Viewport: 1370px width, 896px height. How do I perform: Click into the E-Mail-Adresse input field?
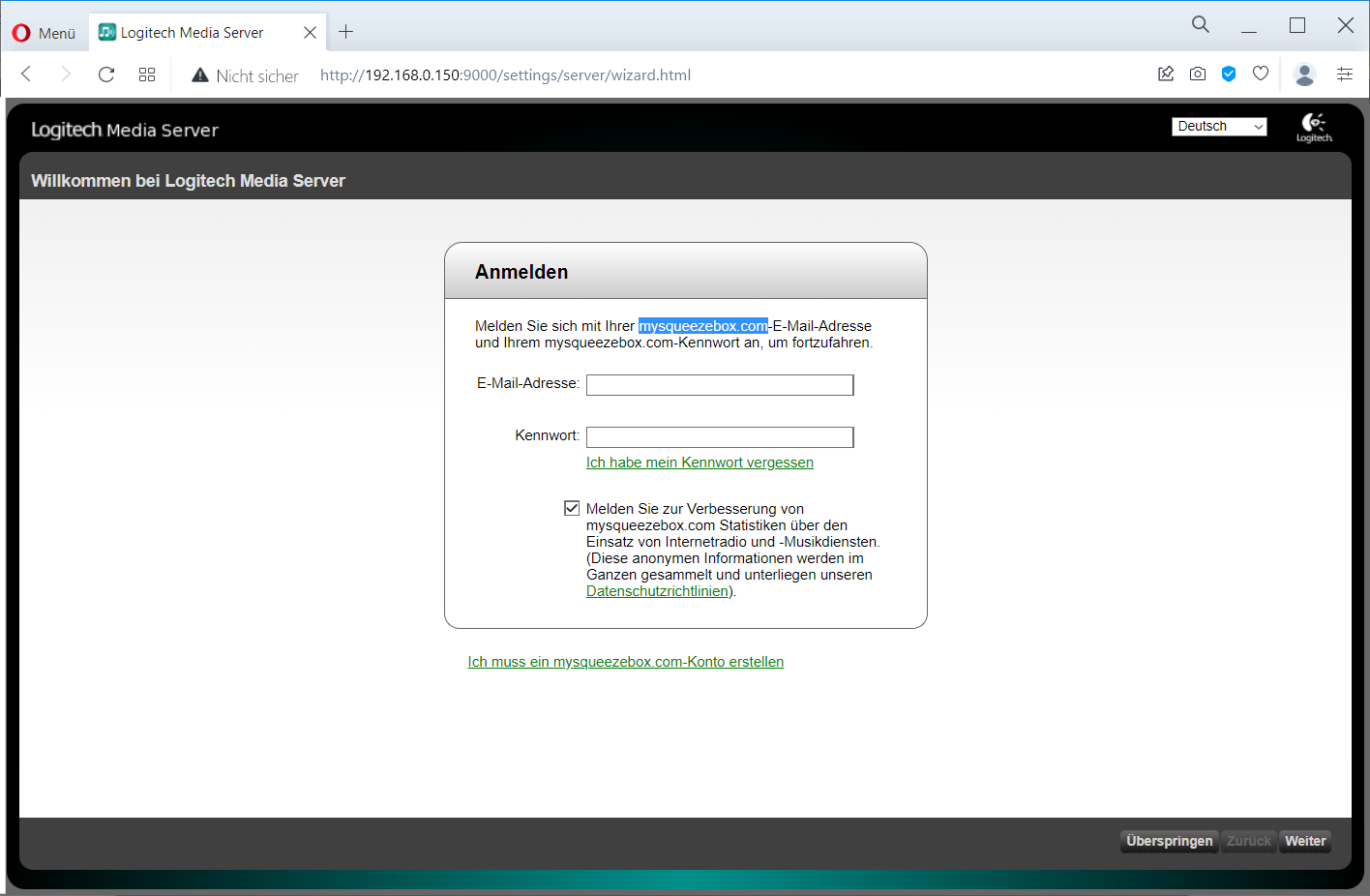pyautogui.click(x=720, y=385)
